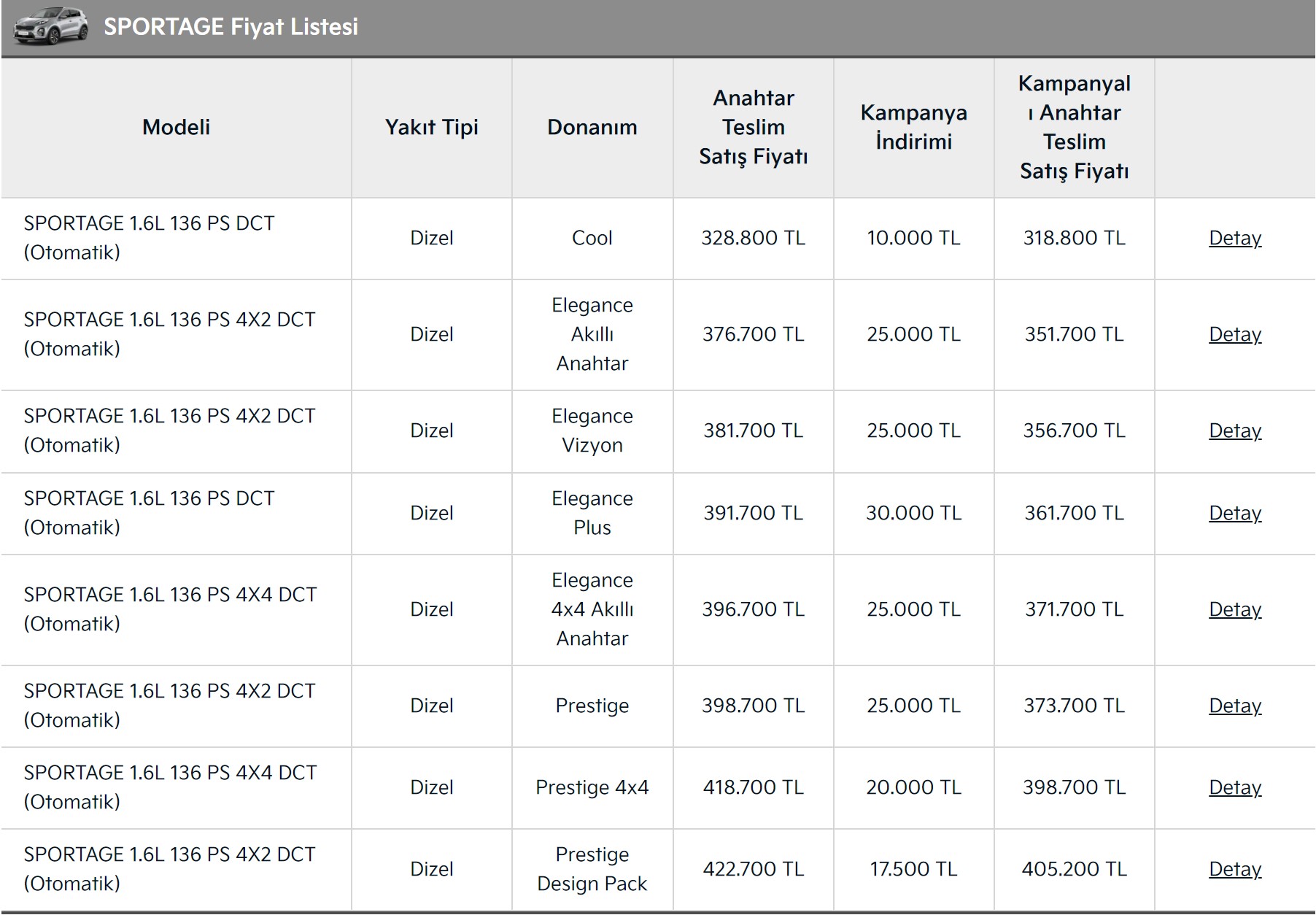Viewport: 1316px width, 915px height.
Task: Select the Prestige Design Pack trim cell
Action: 592,869
